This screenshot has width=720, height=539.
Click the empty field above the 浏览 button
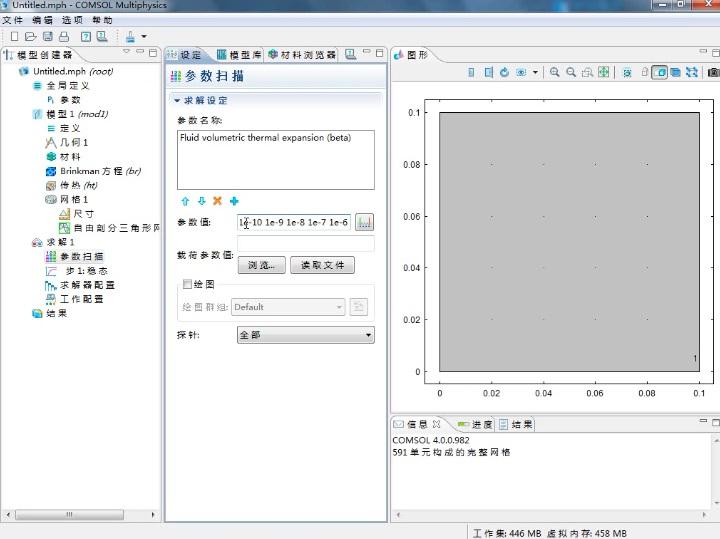[306, 243]
